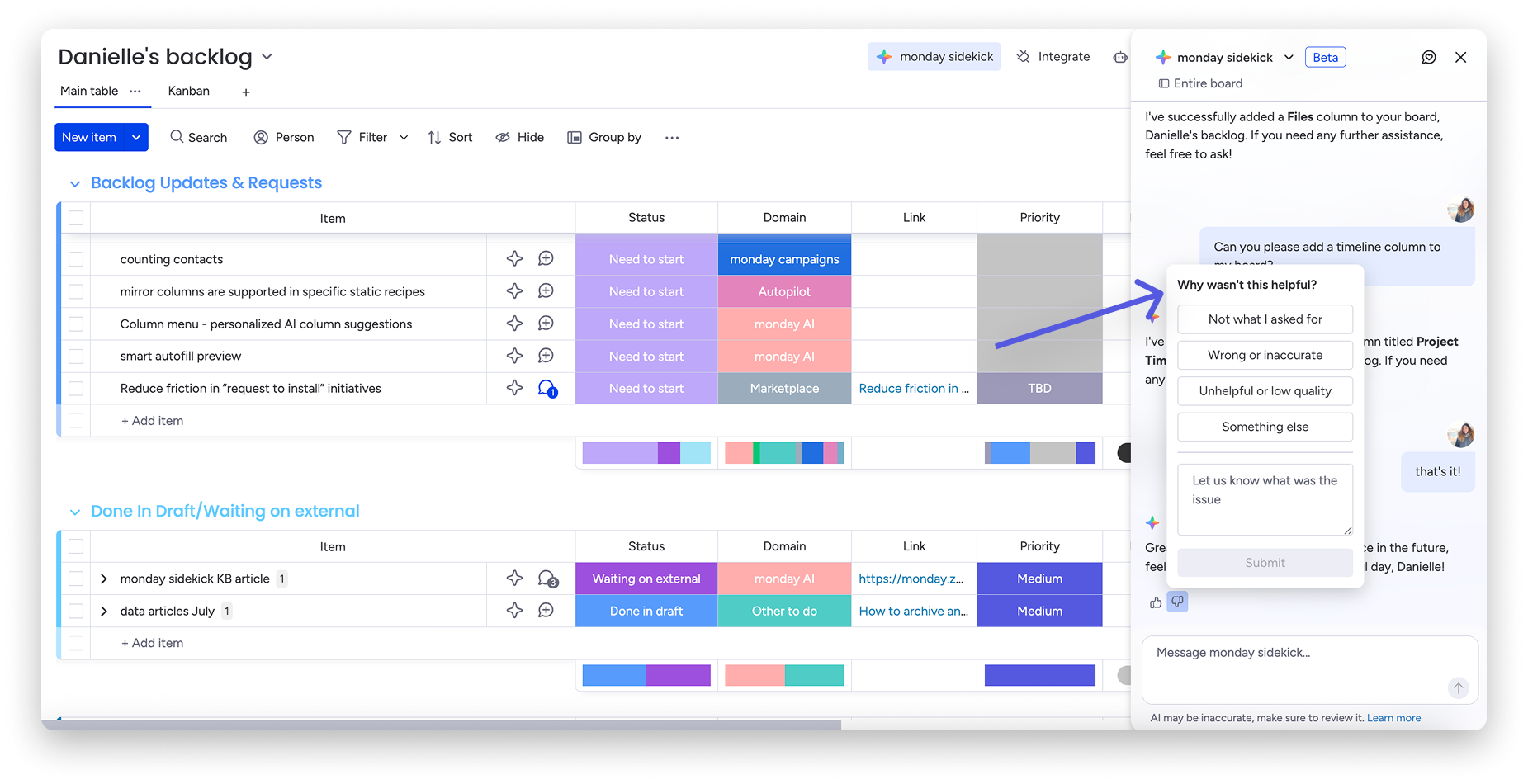
Task: Switch to Main table tab
Action: (89, 91)
